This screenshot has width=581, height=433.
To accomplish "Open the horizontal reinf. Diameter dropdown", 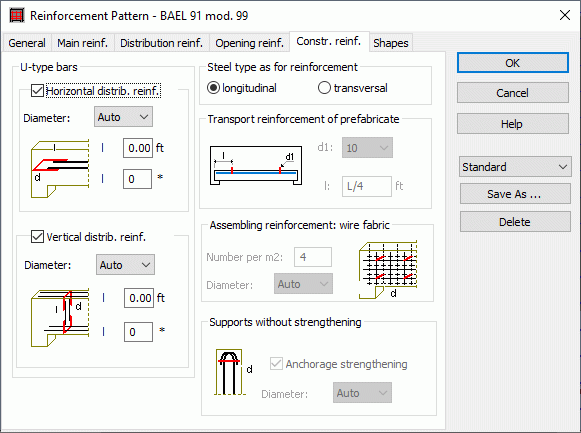I will 123,117.
